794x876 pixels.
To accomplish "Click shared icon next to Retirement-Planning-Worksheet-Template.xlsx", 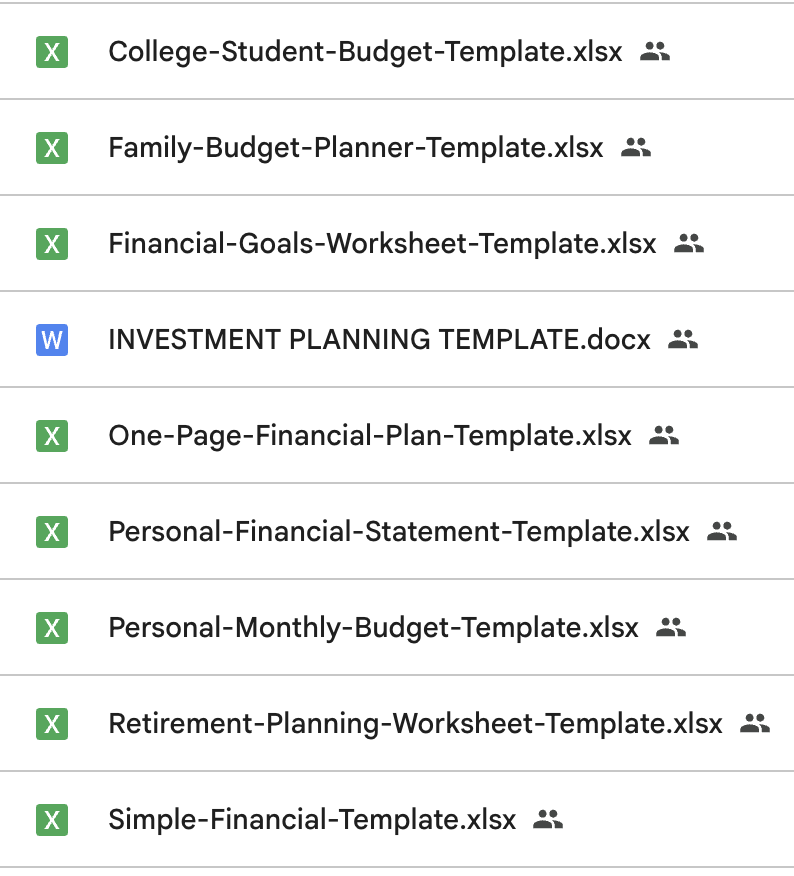I will point(755,723).
